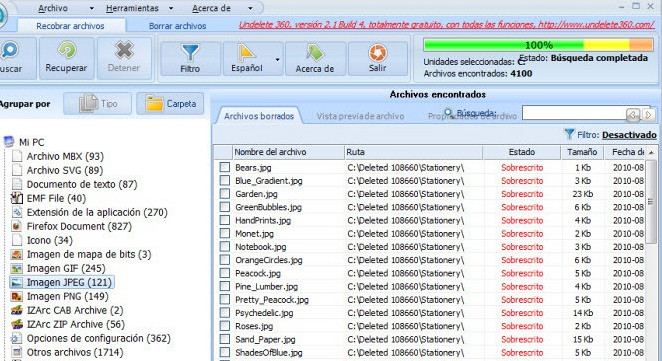
Task: Check the OrangeCircles.jpg checkbox
Action: click(x=225, y=260)
